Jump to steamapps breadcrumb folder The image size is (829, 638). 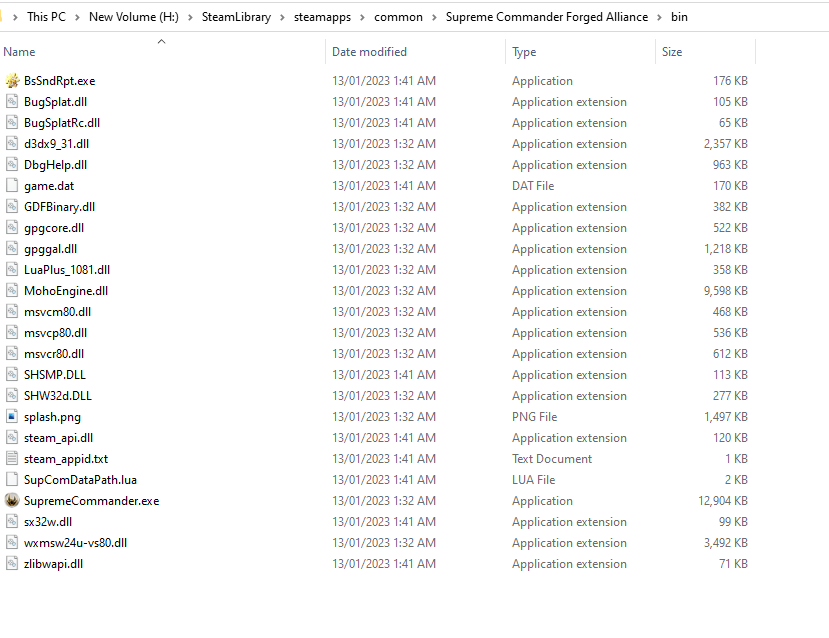pyautogui.click(x=323, y=17)
